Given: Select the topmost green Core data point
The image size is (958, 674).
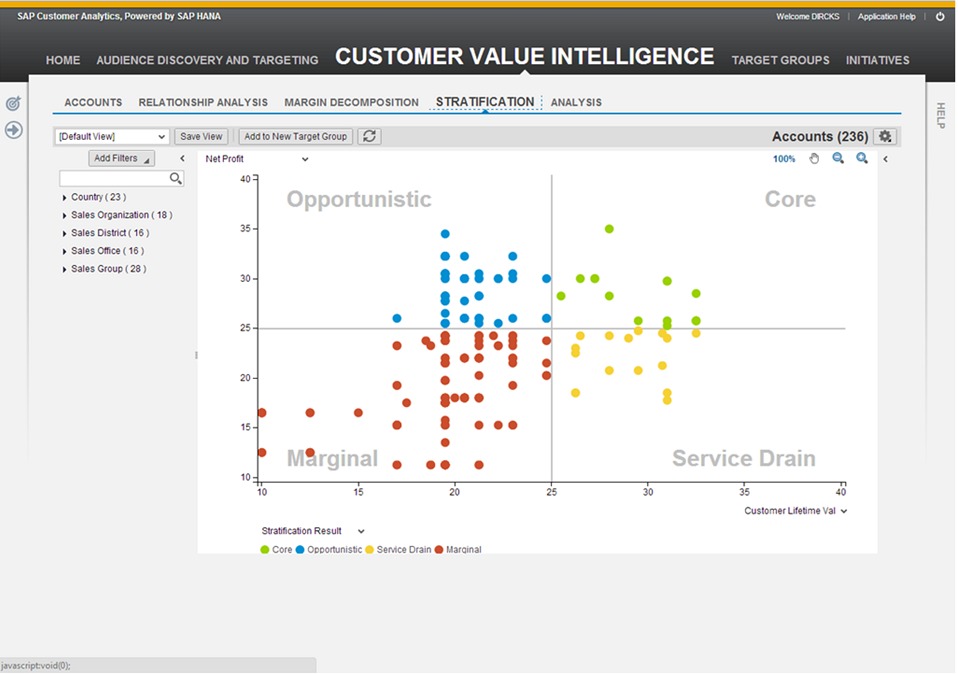Looking at the screenshot, I should [x=609, y=229].
